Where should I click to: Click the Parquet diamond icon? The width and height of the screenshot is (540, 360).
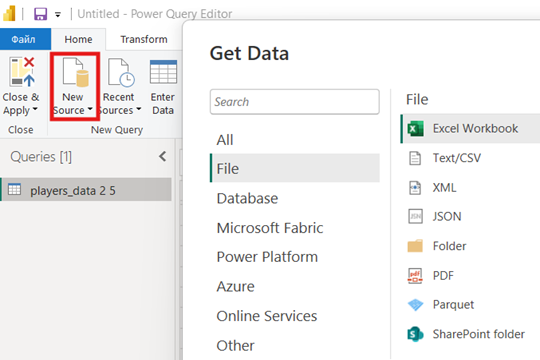pyautogui.click(x=415, y=305)
